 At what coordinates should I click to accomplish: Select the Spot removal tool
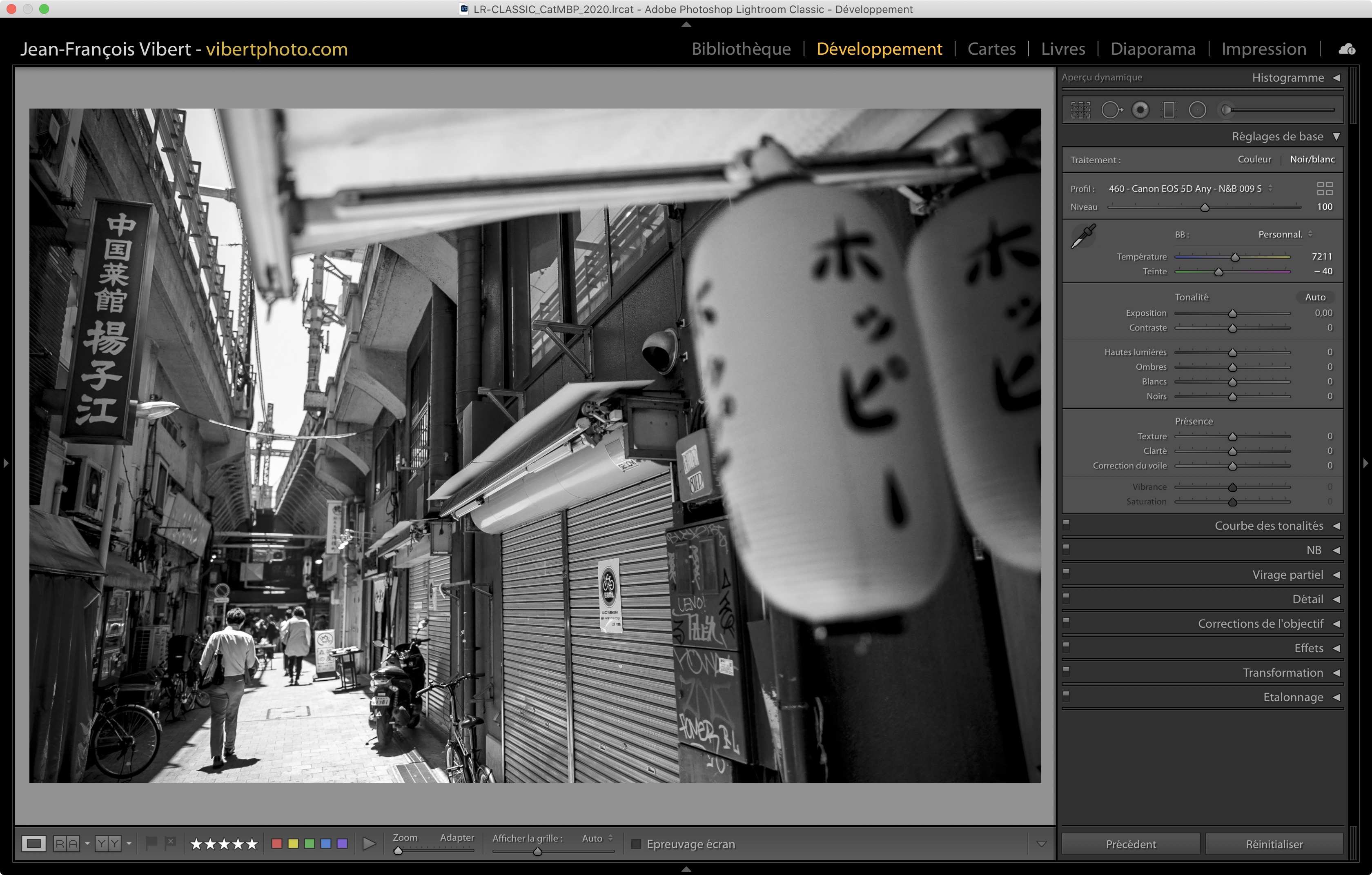tap(1111, 110)
